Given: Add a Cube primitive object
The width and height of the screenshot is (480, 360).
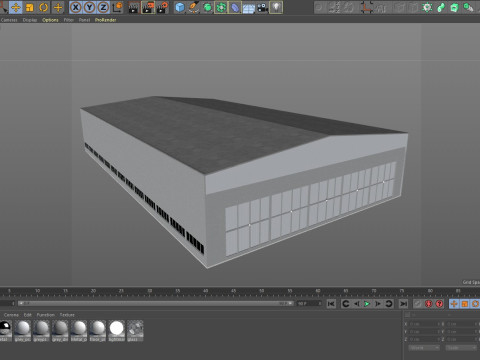Looking at the screenshot, I should coord(180,7).
